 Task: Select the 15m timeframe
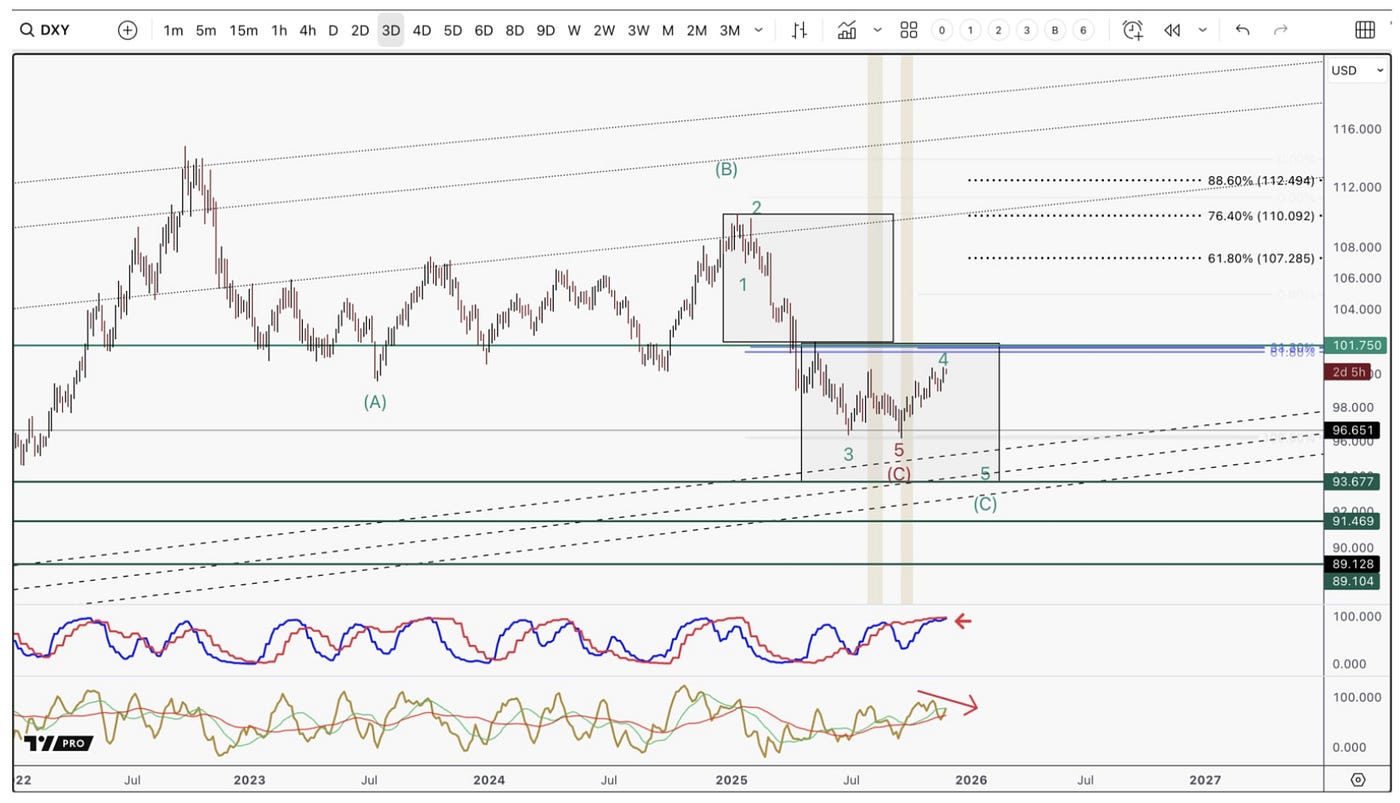pyautogui.click(x=244, y=30)
